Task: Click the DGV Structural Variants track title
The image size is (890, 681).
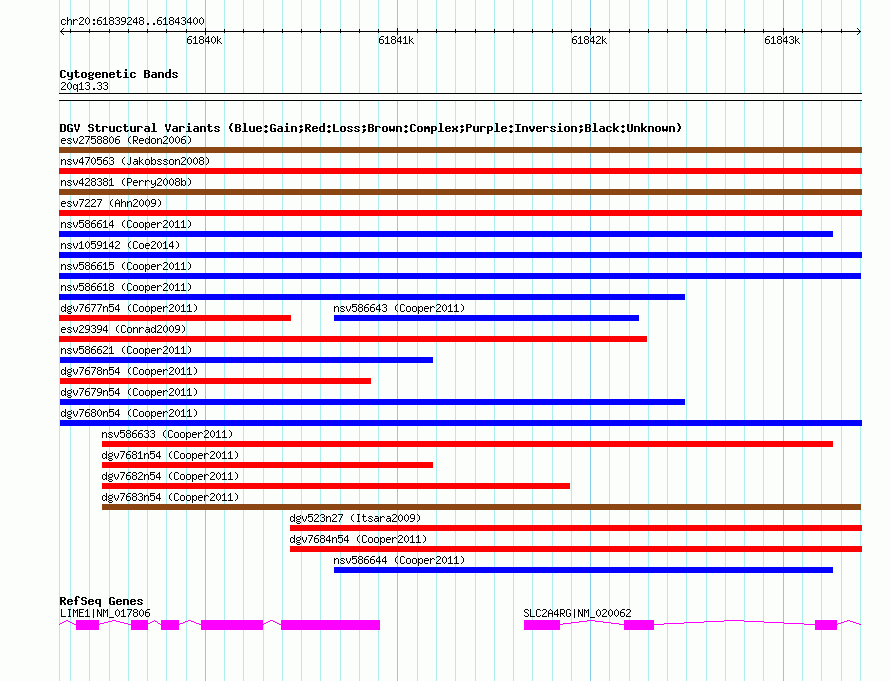Action: (x=371, y=128)
